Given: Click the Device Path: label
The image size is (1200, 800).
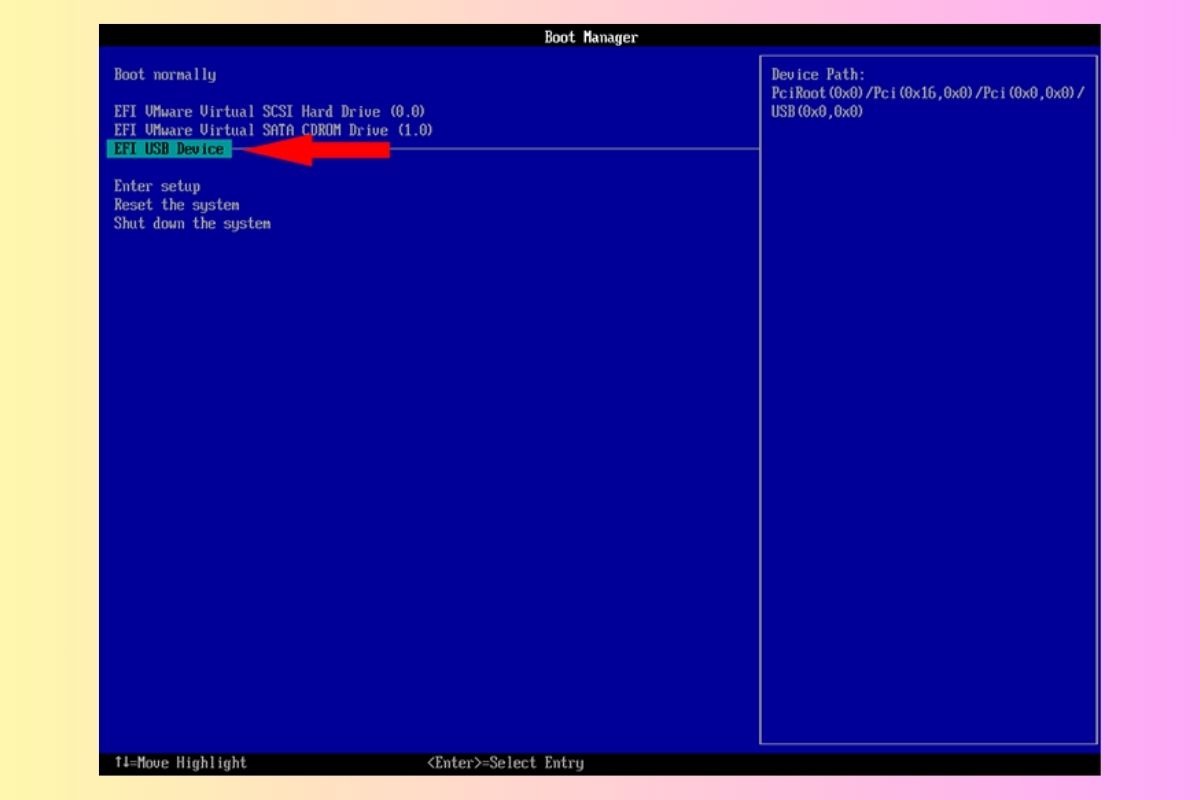Looking at the screenshot, I should (818, 75).
